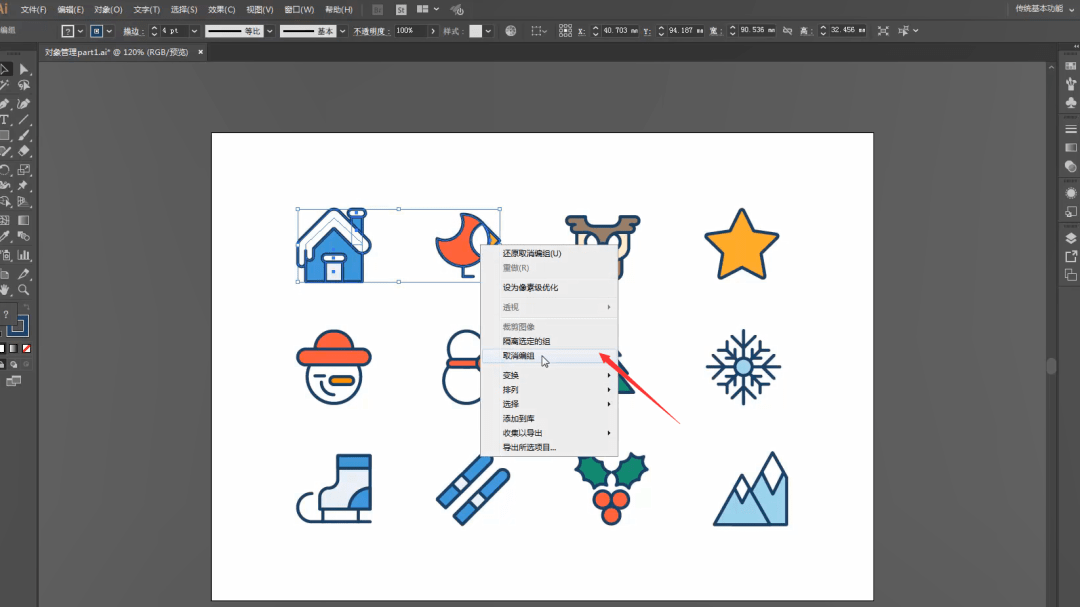Open the Layers panel icon
Image resolution: width=1080 pixels, height=607 pixels.
coord(1071,238)
